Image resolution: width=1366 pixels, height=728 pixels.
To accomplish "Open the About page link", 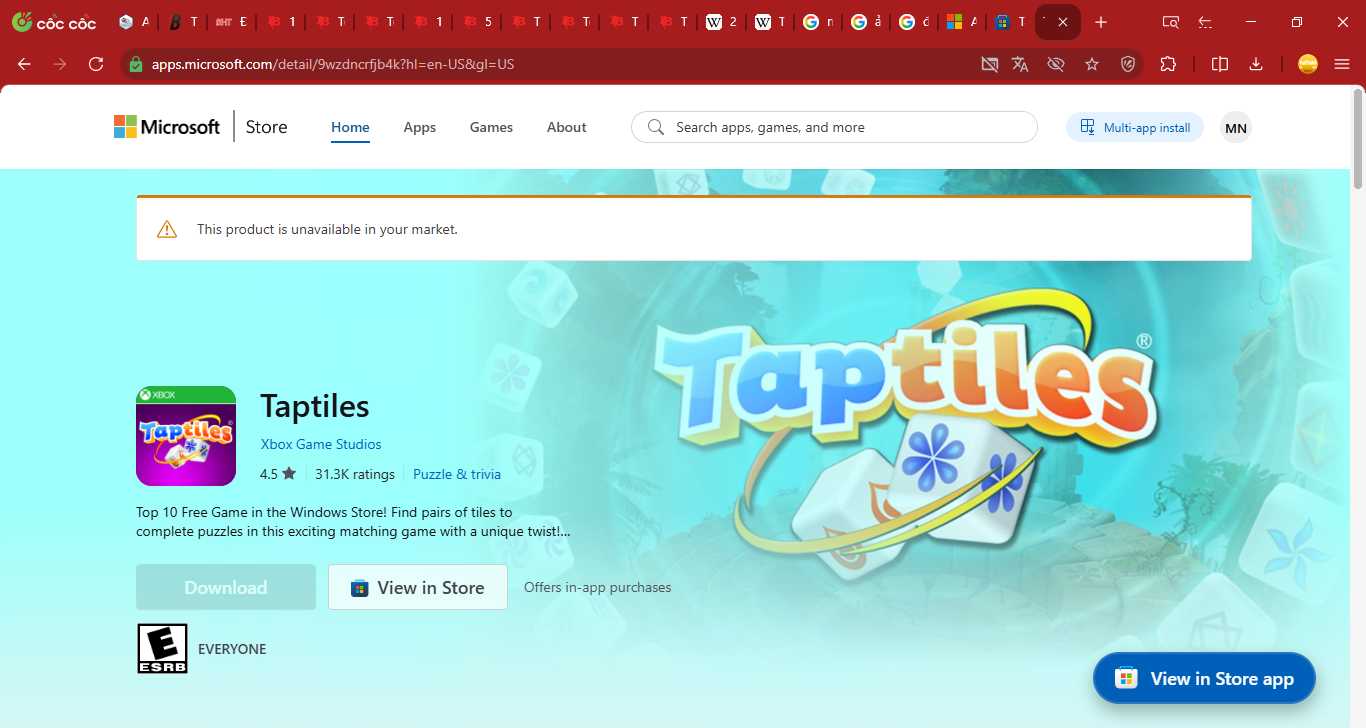I will [566, 127].
